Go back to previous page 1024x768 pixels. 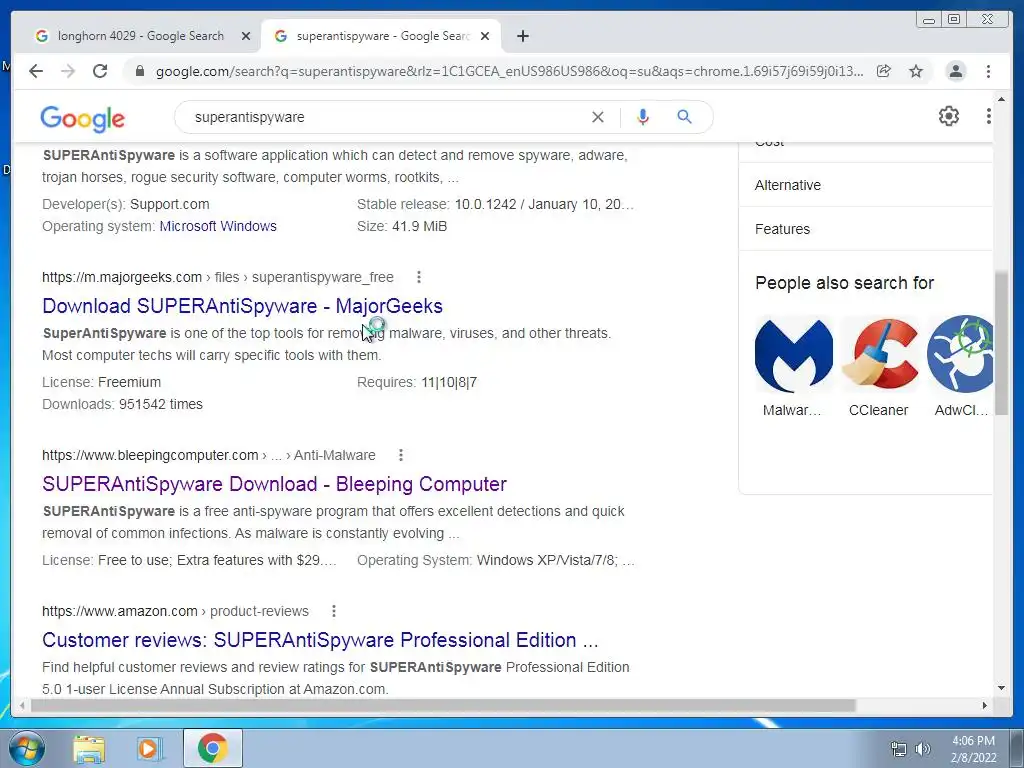tap(36, 71)
